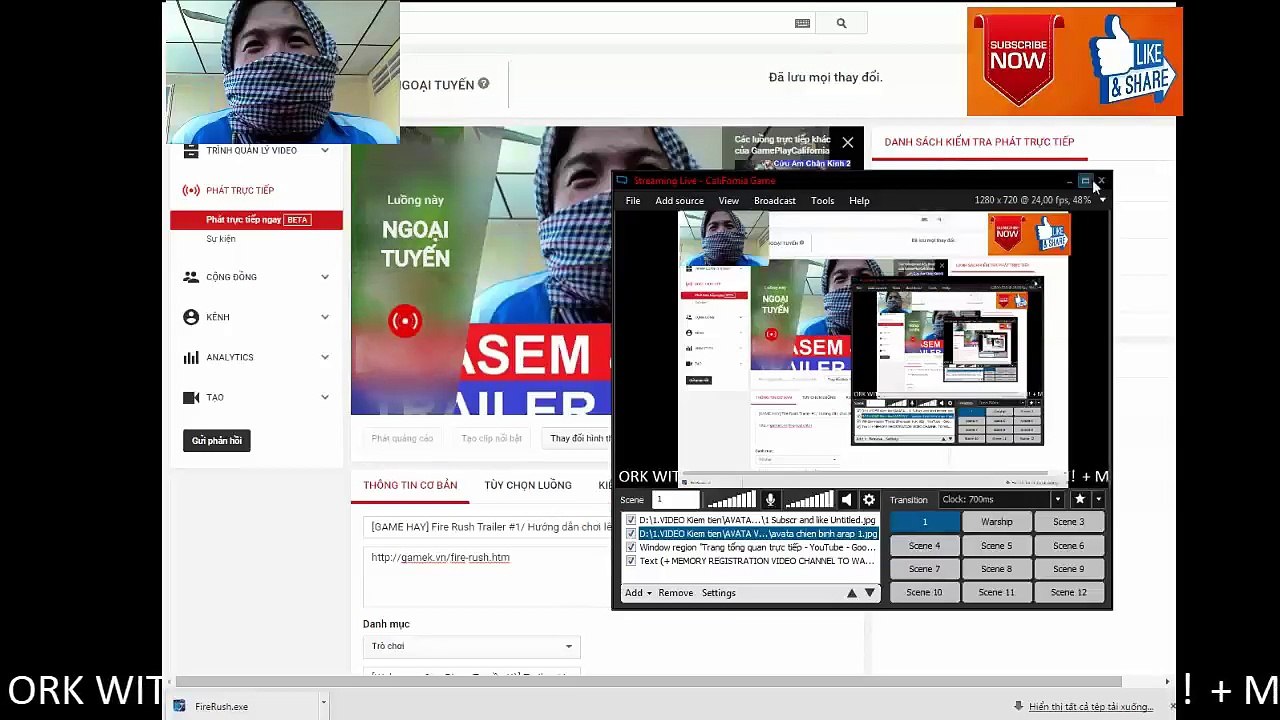Open the Add source menu

click(x=679, y=201)
